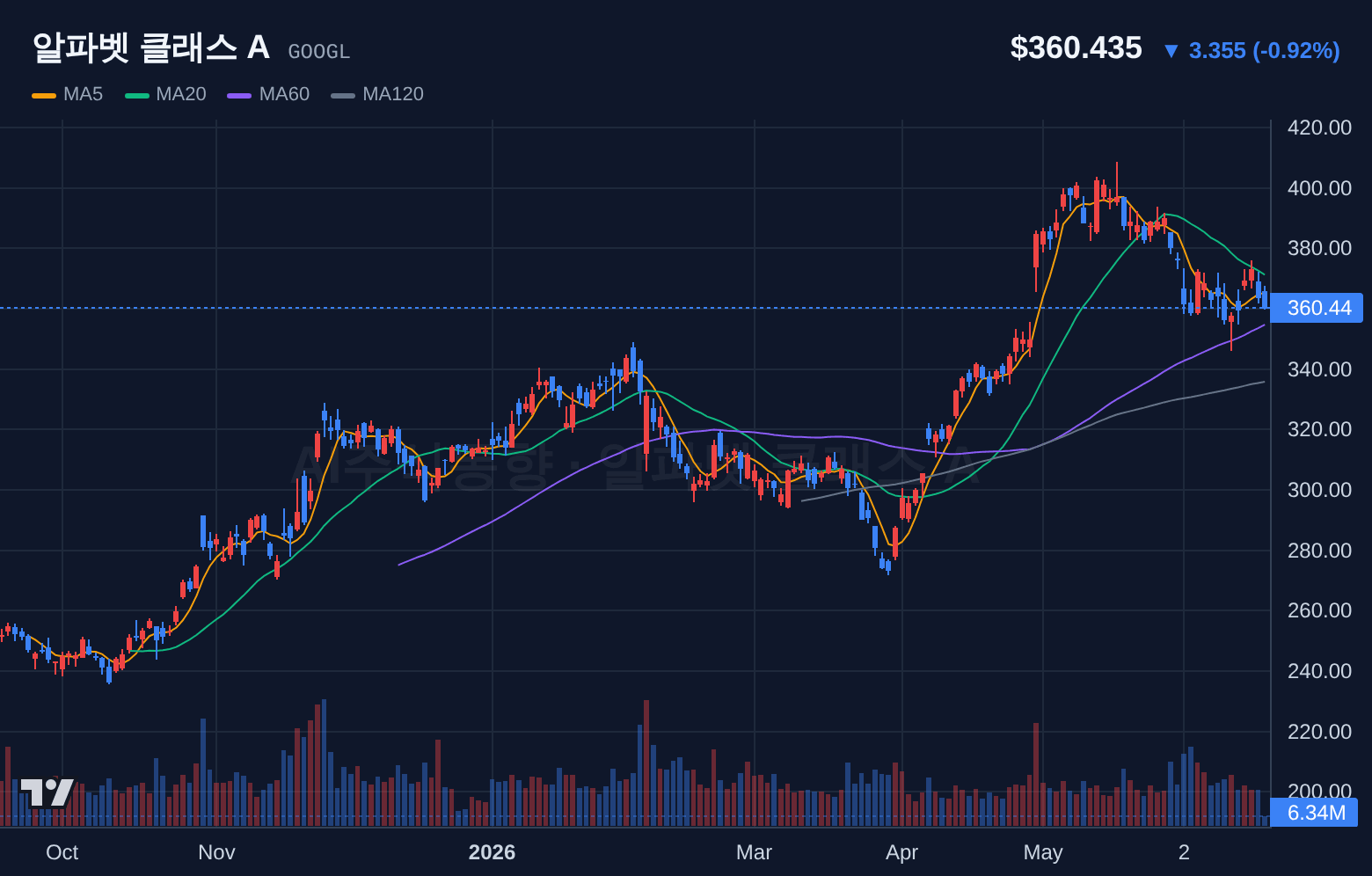Click the 380.00 price axis label
The width and height of the screenshot is (1372, 876).
[1319, 248]
